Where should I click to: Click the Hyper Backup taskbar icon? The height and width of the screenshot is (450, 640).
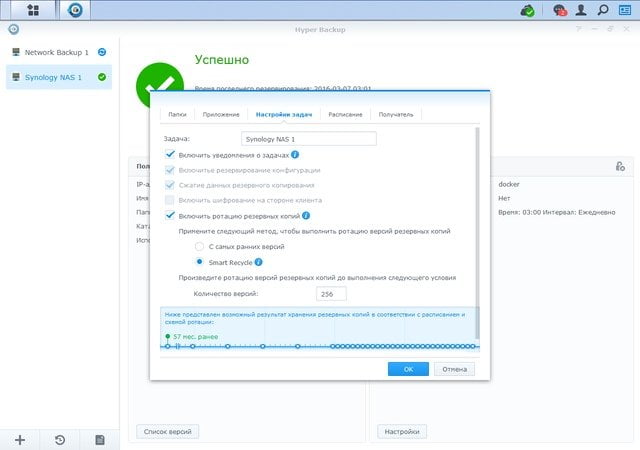[x=75, y=10]
